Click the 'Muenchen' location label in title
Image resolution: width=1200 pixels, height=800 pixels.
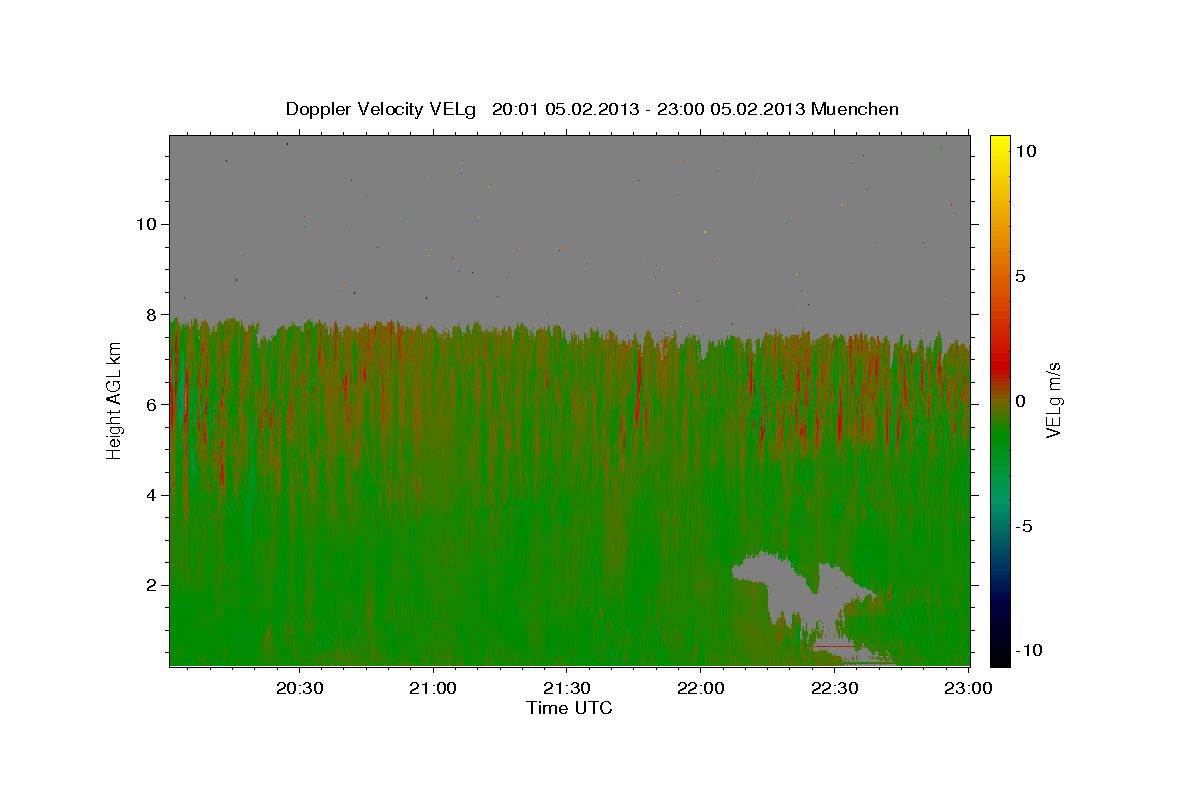click(855, 109)
